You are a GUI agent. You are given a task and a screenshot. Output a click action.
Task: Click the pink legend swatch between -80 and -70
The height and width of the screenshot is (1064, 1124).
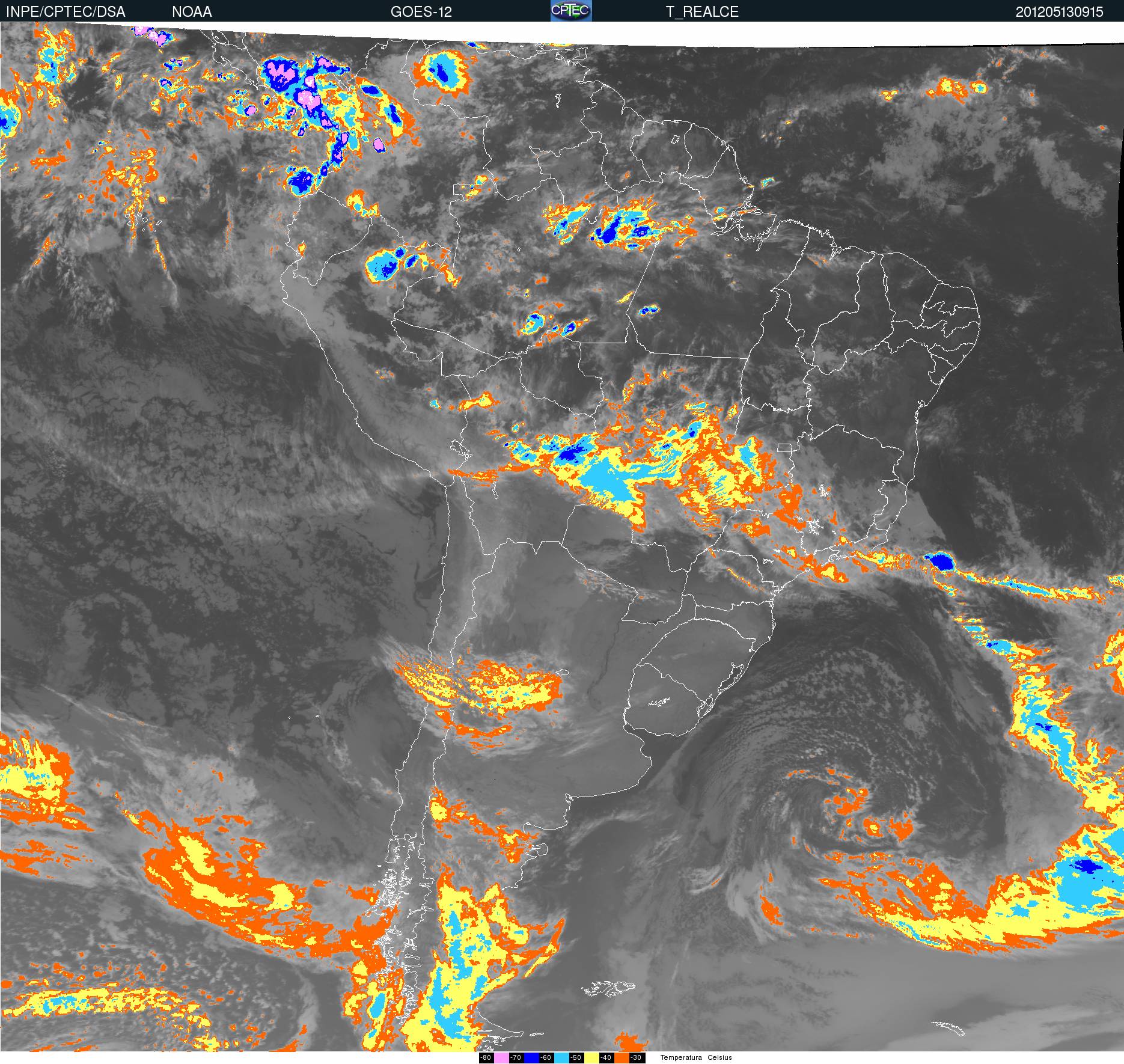[x=501, y=1058]
